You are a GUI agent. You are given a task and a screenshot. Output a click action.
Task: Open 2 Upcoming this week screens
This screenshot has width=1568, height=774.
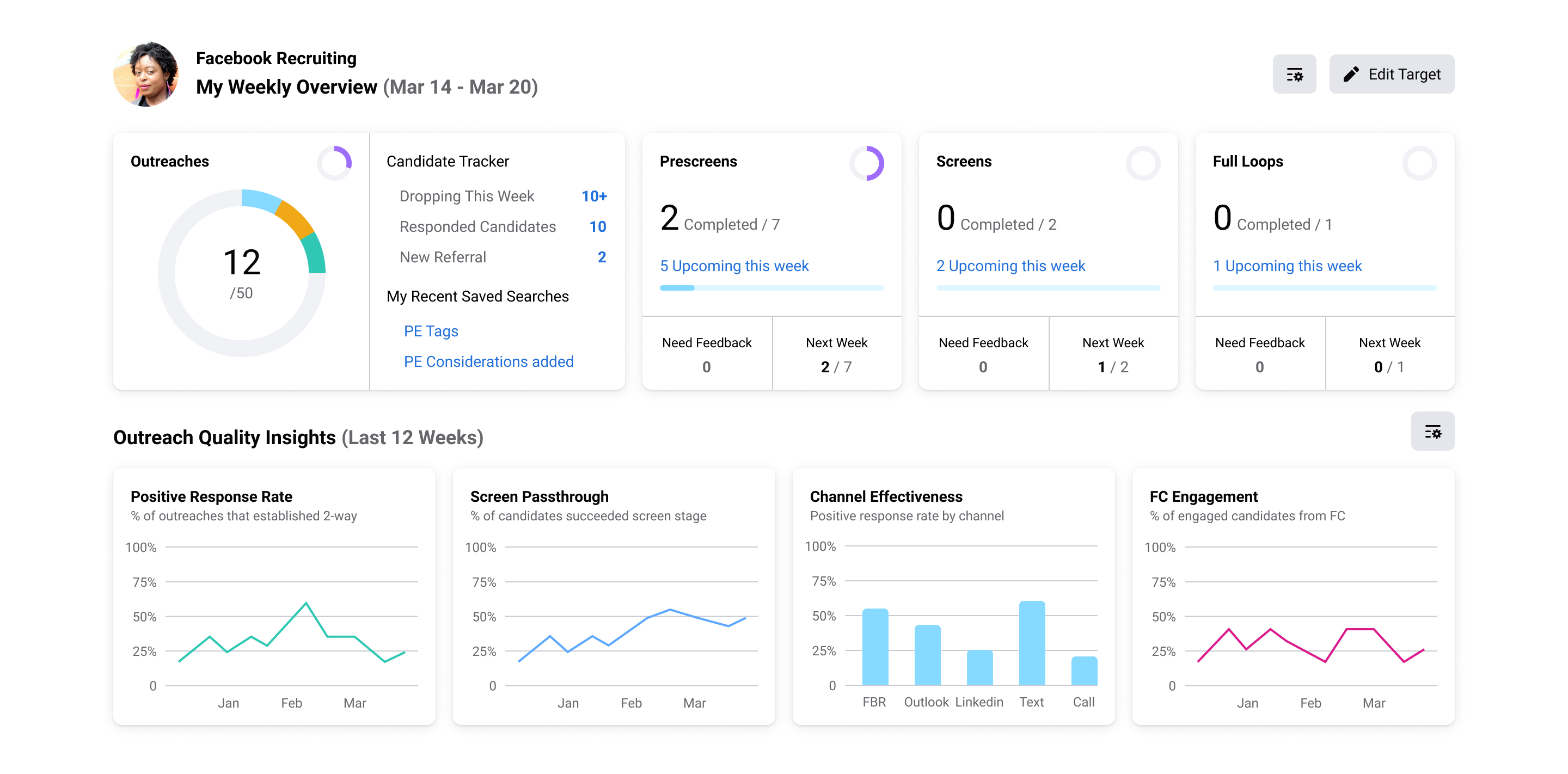coord(1010,266)
